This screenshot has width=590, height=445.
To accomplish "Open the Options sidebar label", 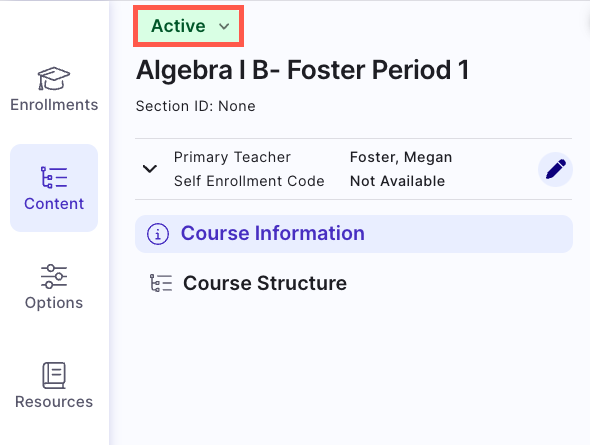I will pyautogui.click(x=54, y=303).
